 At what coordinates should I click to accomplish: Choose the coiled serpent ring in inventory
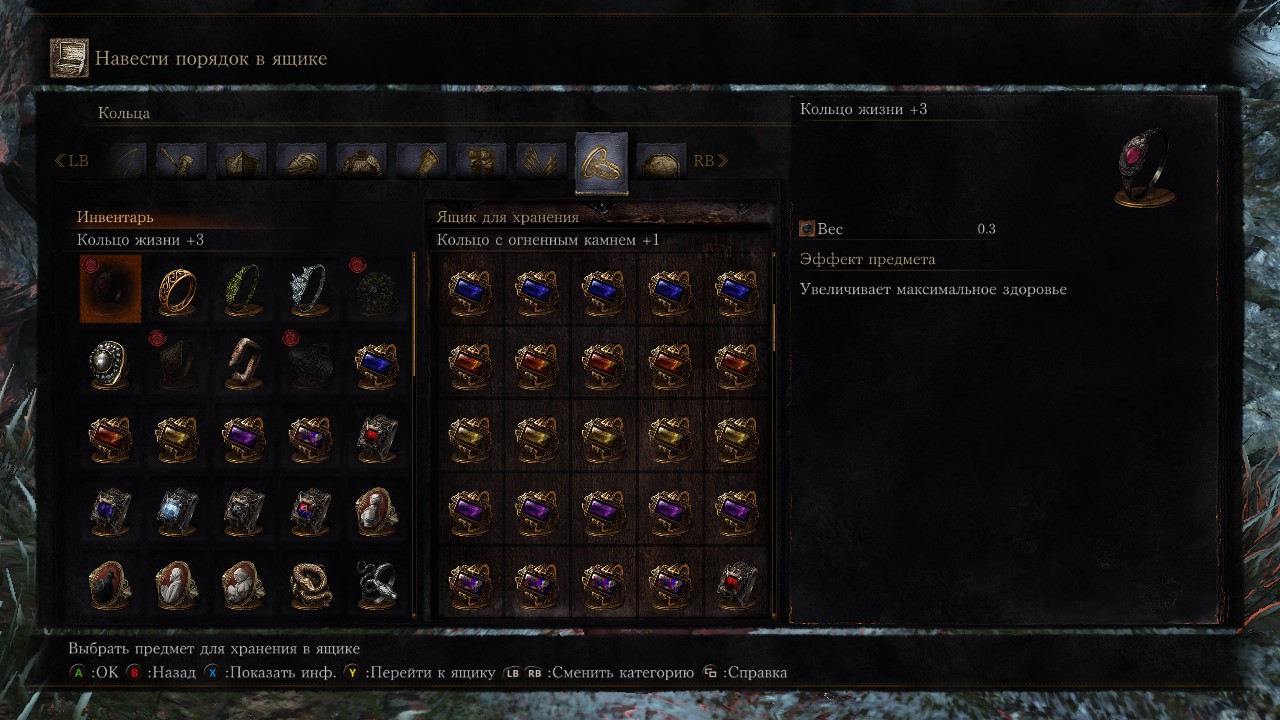pos(310,585)
